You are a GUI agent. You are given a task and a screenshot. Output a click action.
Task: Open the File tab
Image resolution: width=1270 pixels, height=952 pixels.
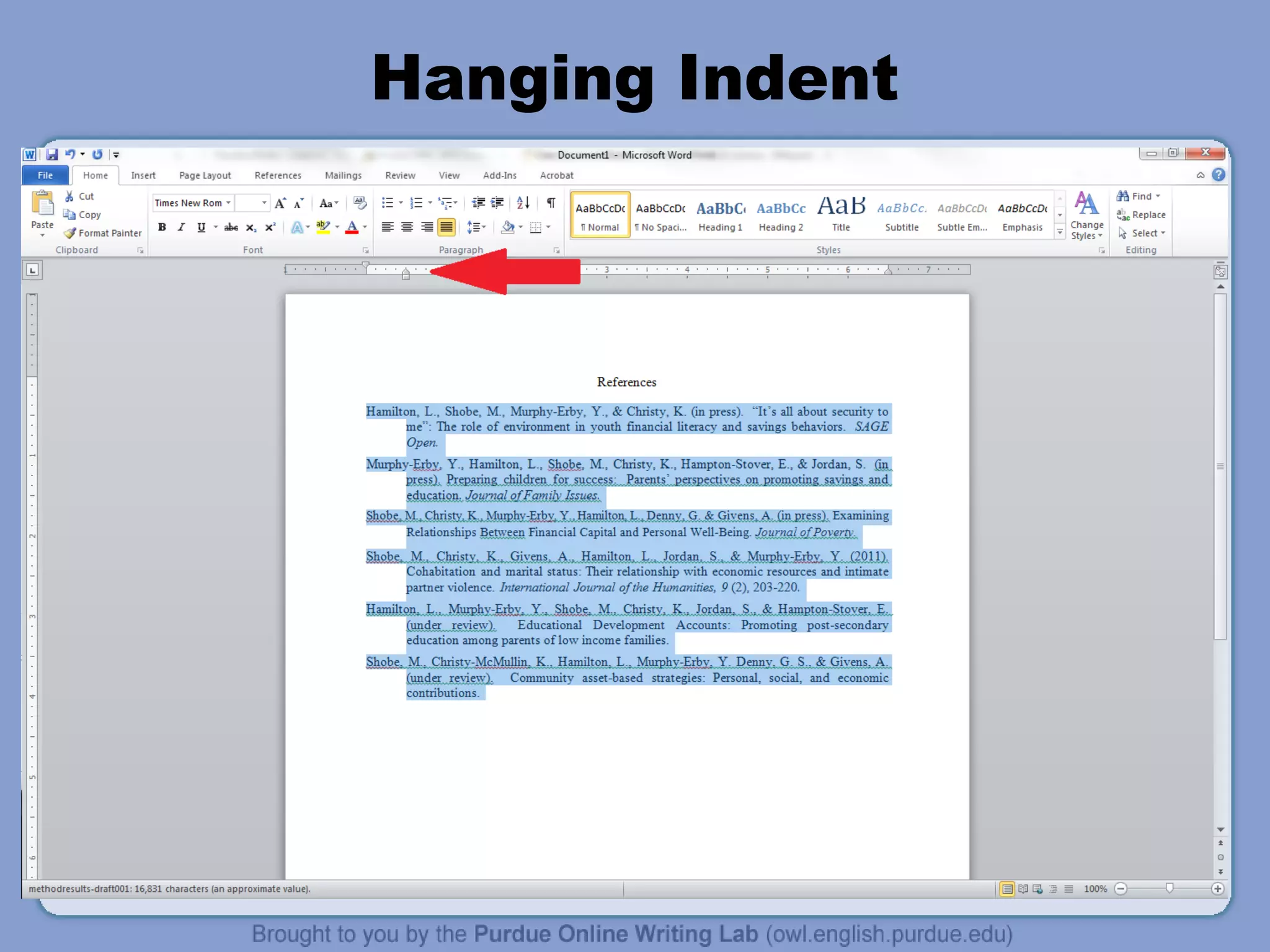[45, 175]
